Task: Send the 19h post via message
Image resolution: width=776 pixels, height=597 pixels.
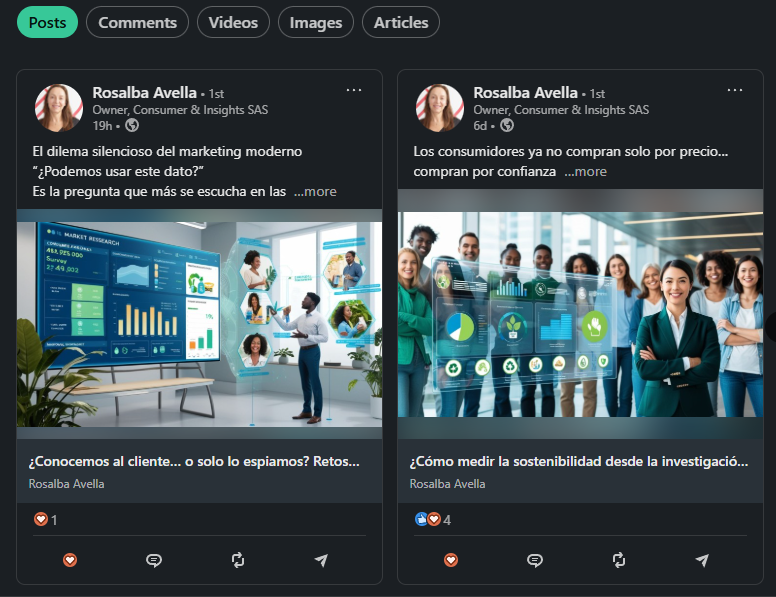Action: tap(321, 560)
